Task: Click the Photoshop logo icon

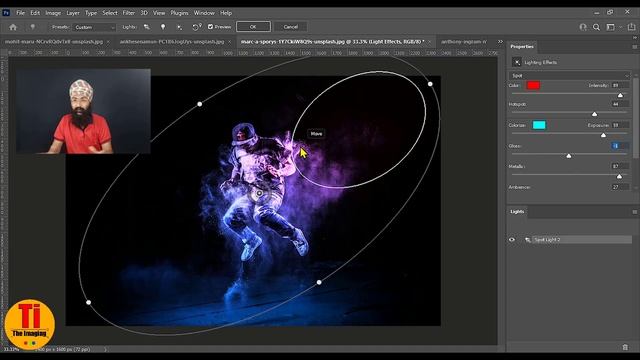Action: click(x=6, y=13)
